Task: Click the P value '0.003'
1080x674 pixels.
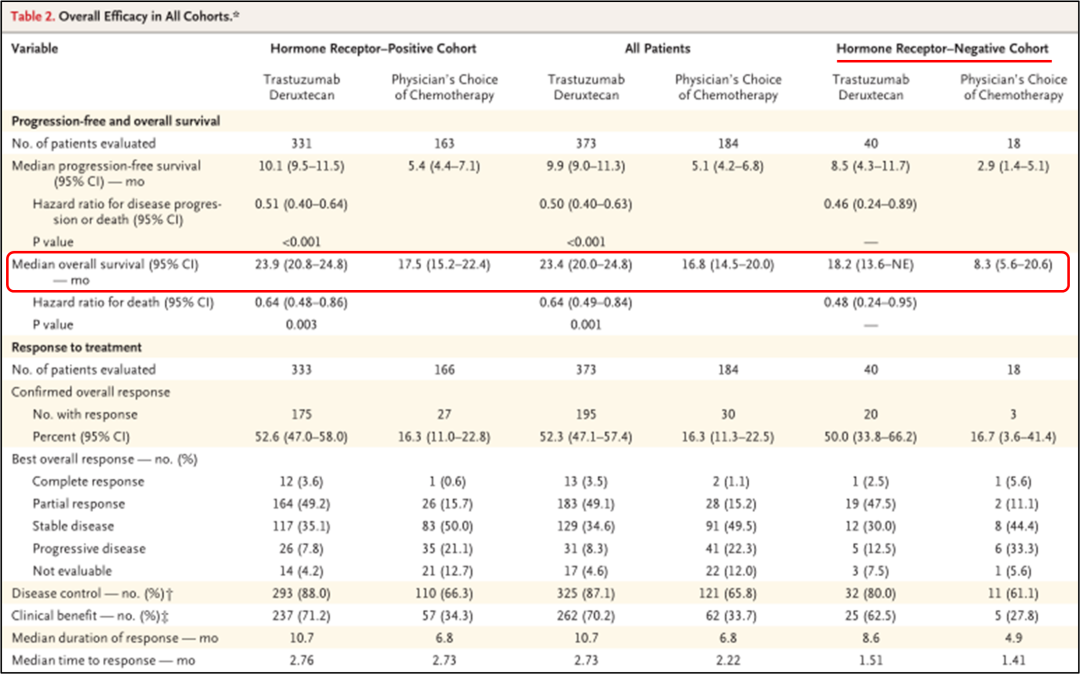Action: pos(301,325)
